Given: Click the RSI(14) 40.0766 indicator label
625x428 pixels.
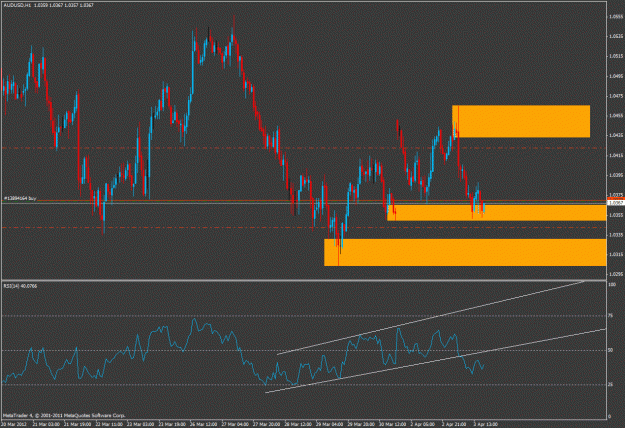Looking at the screenshot, I should [20, 286].
